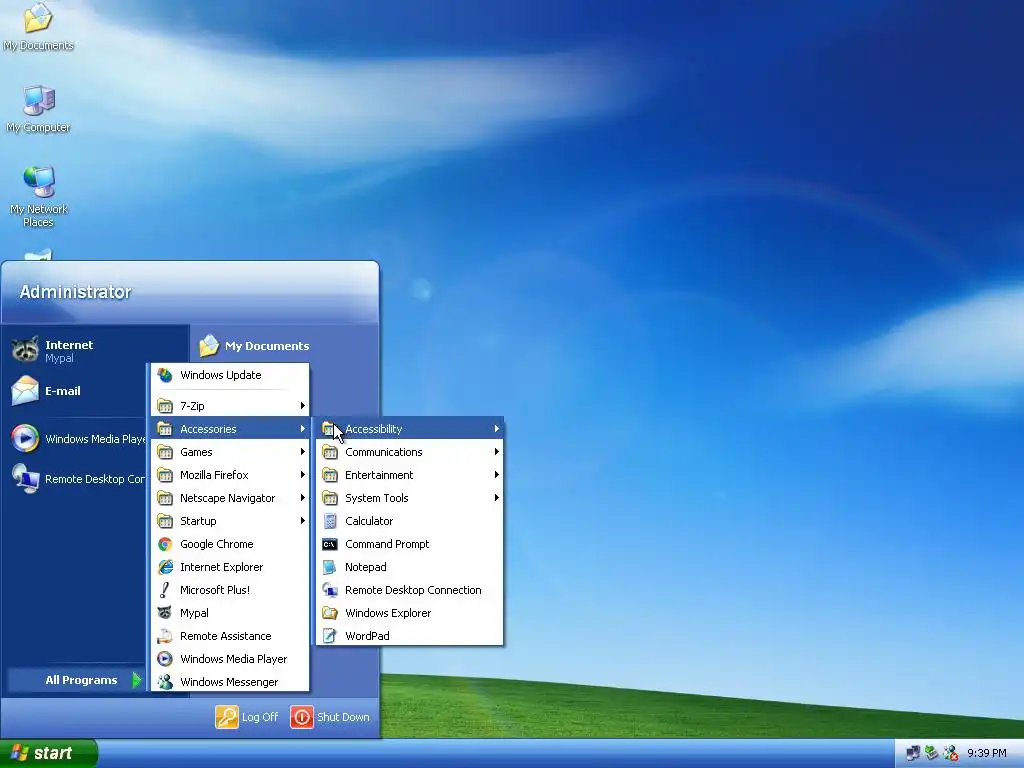Expand the Accessories submenu arrow

(302, 428)
